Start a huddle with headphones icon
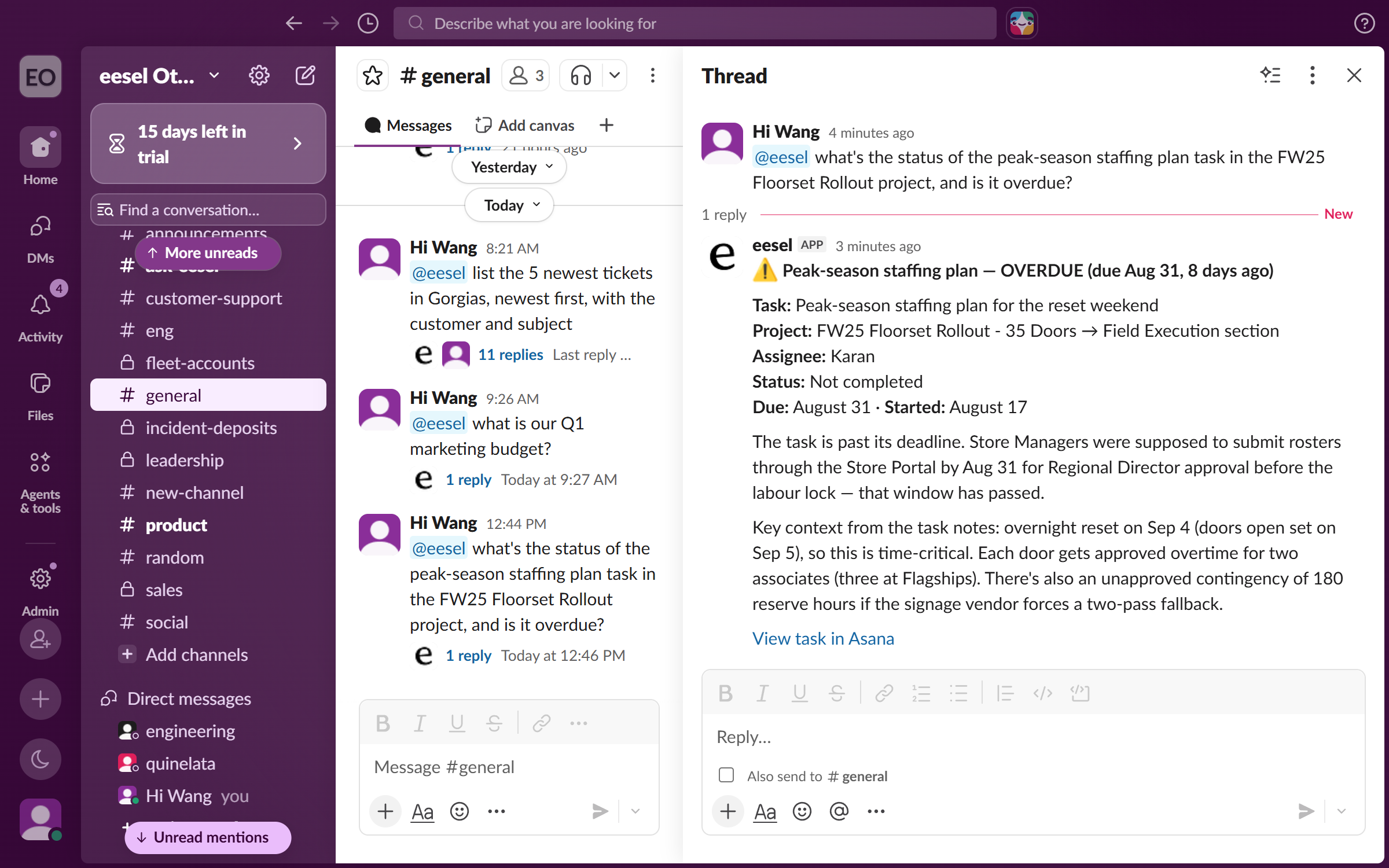Screen dimensions: 1389x868 pyautogui.click(x=581, y=75)
